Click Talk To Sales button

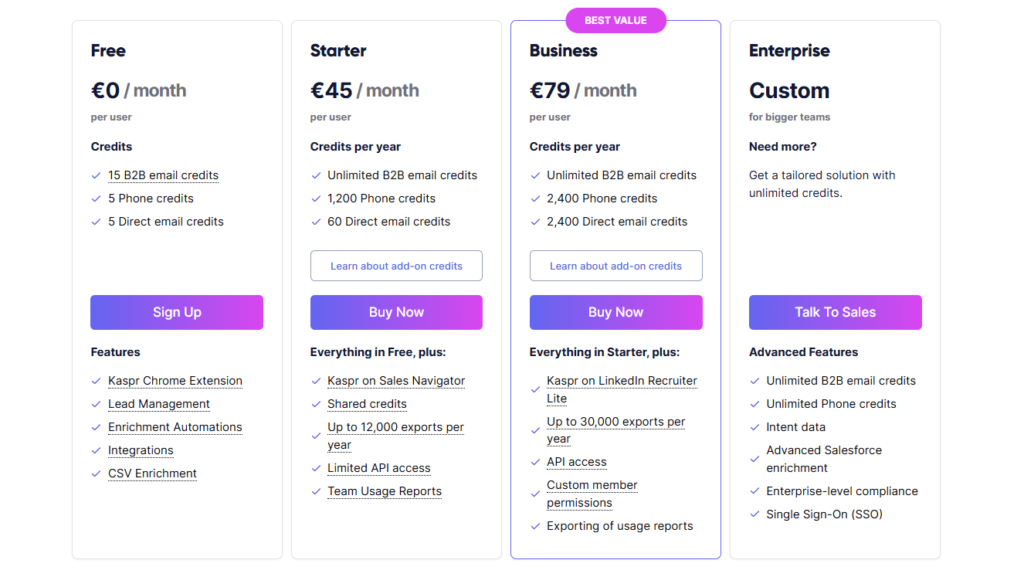tap(835, 312)
